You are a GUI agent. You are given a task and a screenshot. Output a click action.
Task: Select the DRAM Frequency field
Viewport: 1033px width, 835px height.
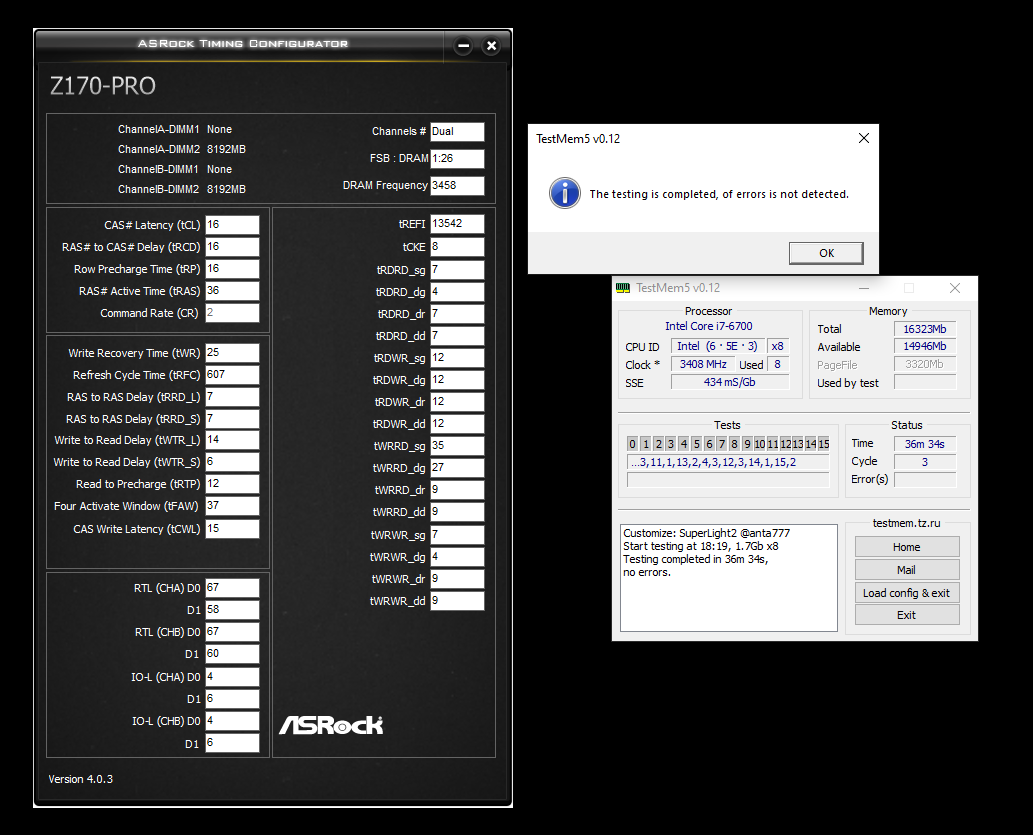[x=457, y=186]
